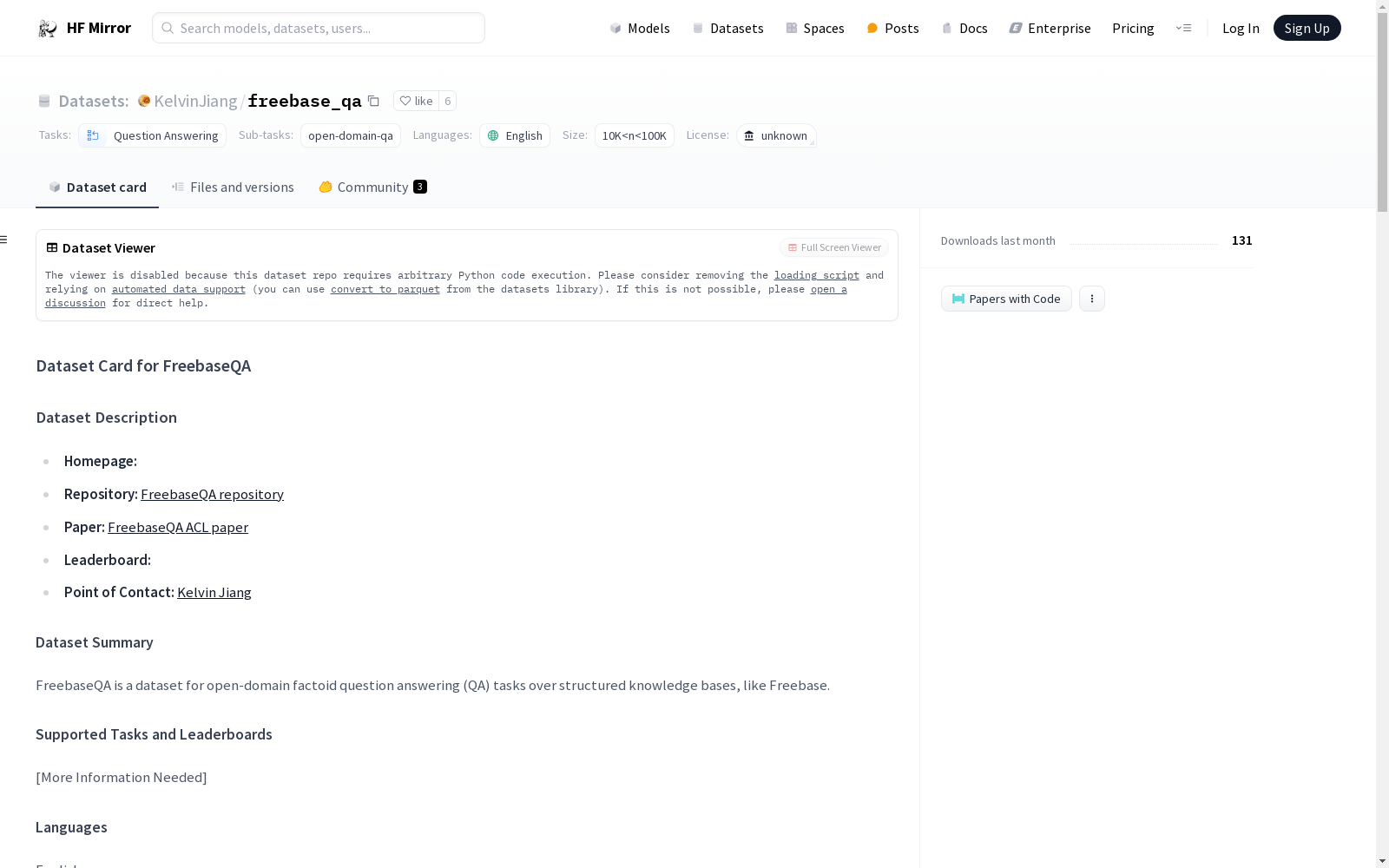The width and height of the screenshot is (1389, 868).
Task: Open Full Screen Viewer
Action: click(834, 247)
